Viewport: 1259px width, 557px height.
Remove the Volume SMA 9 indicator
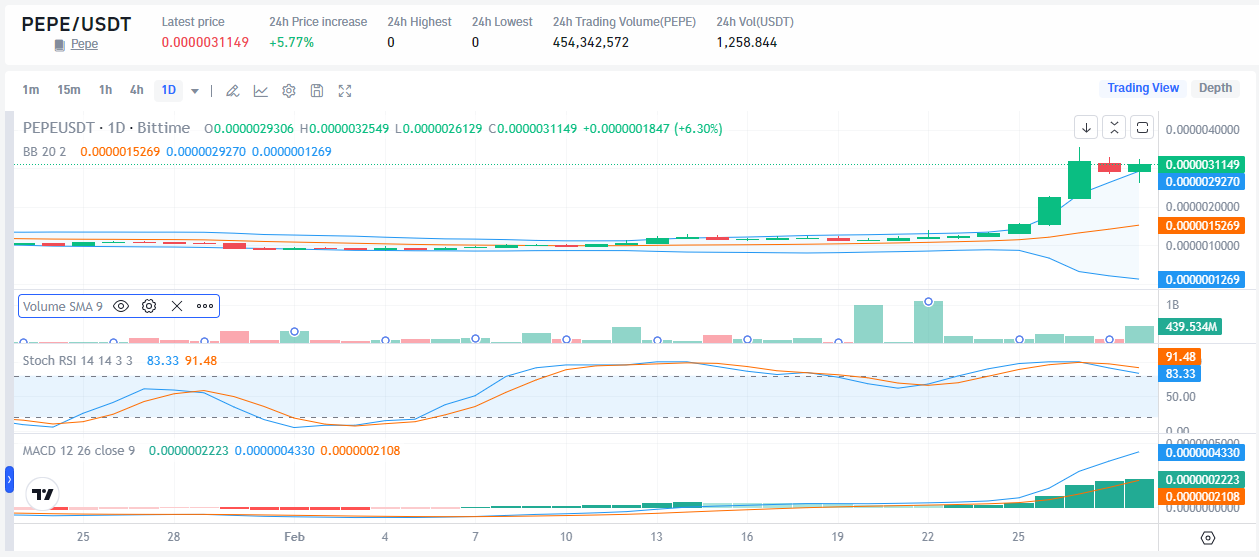(x=177, y=306)
